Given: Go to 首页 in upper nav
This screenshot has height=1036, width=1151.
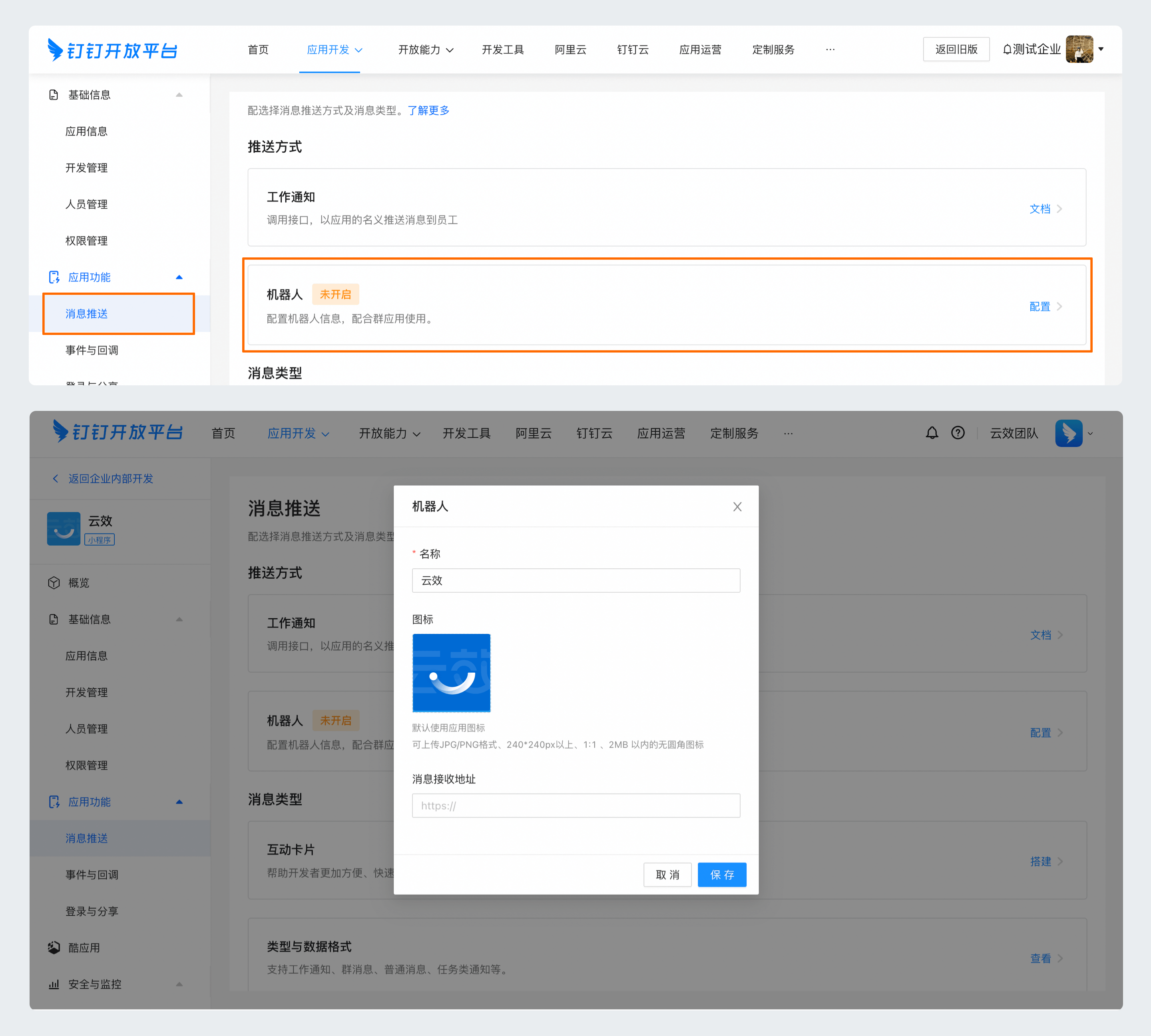Looking at the screenshot, I should [258, 50].
